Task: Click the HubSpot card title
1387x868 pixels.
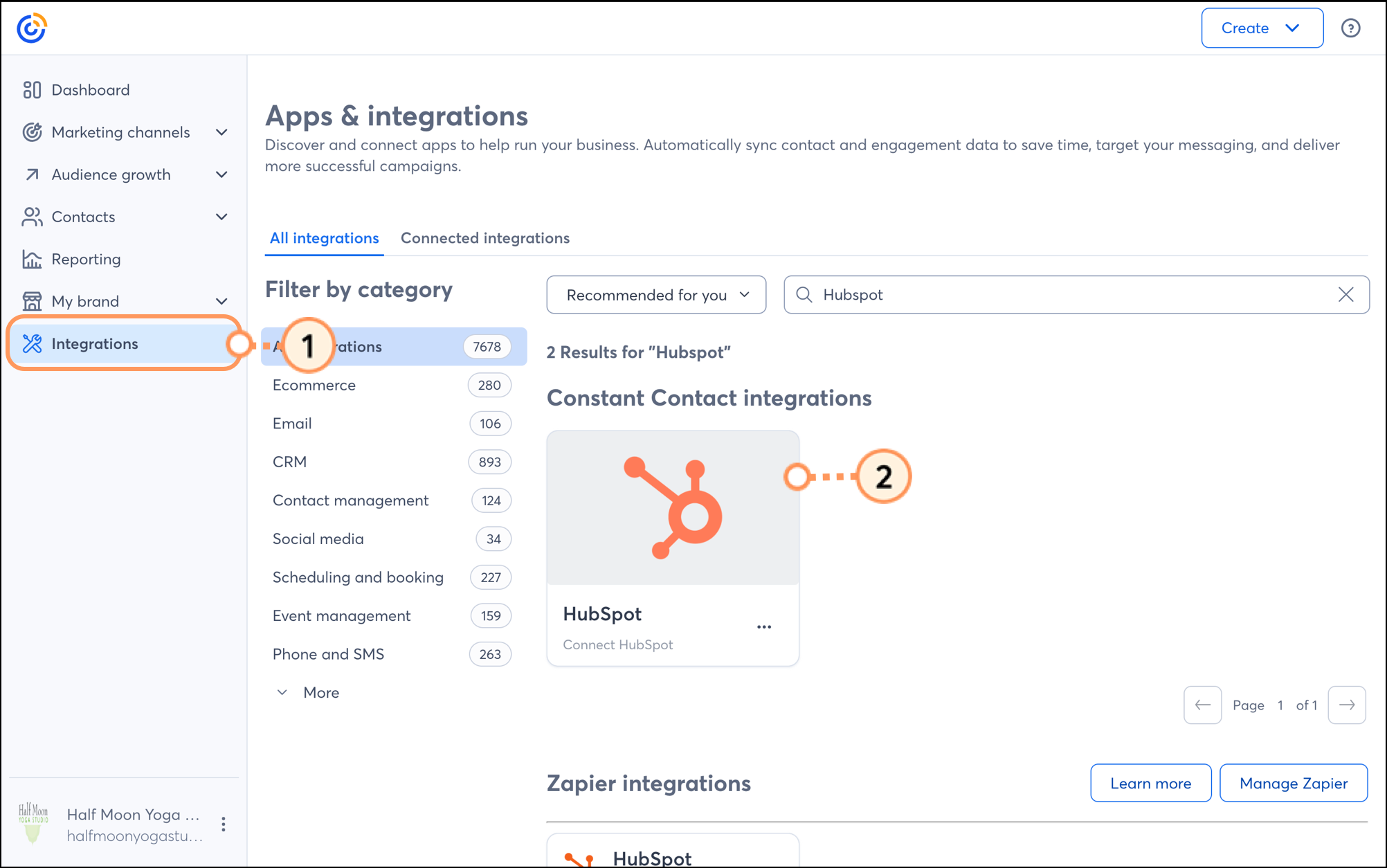Action: pyautogui.click(x=602, y=614)
